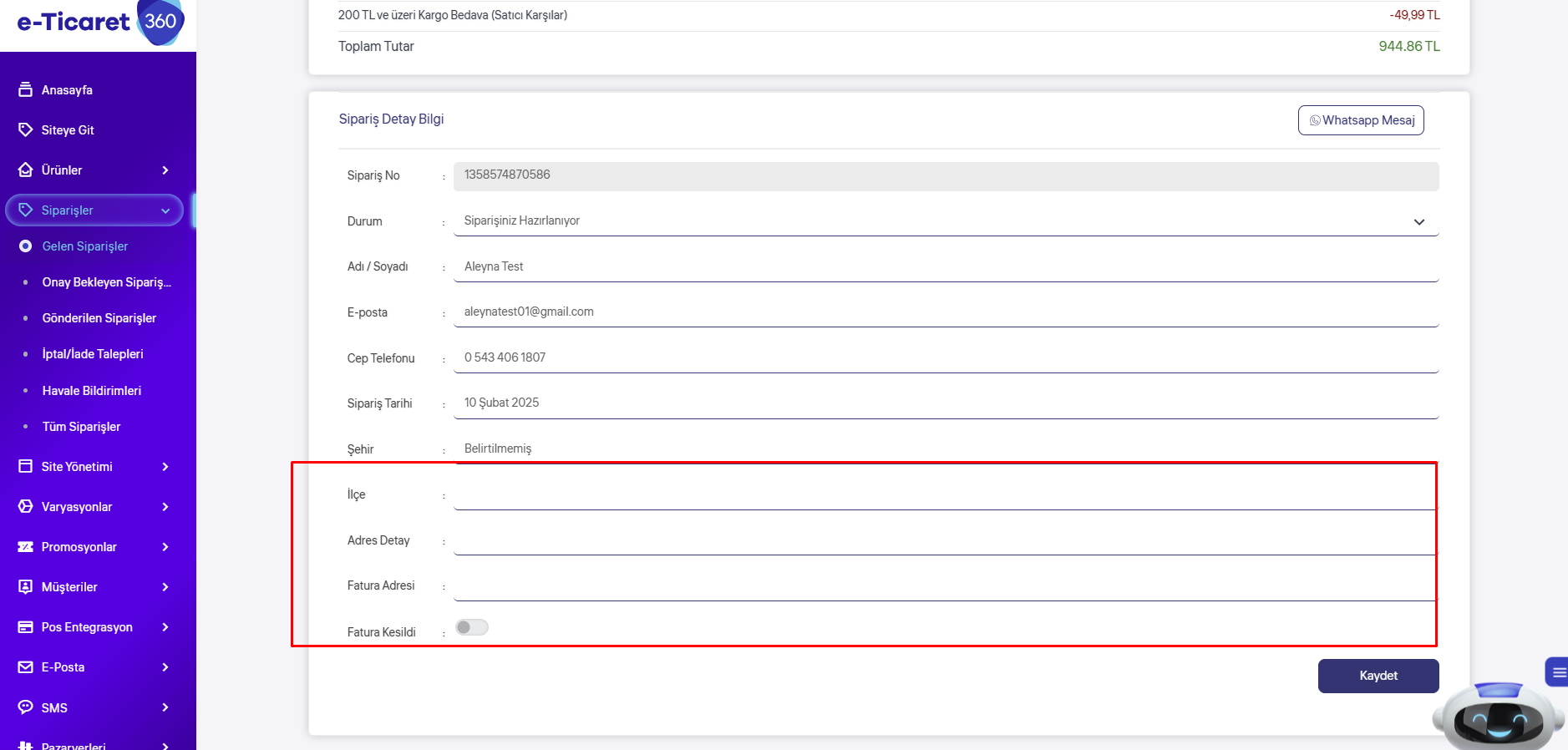Click the E-Posta envelope icon
The height and width of the screenshot is (750, 1568).
tap(25, 666)
